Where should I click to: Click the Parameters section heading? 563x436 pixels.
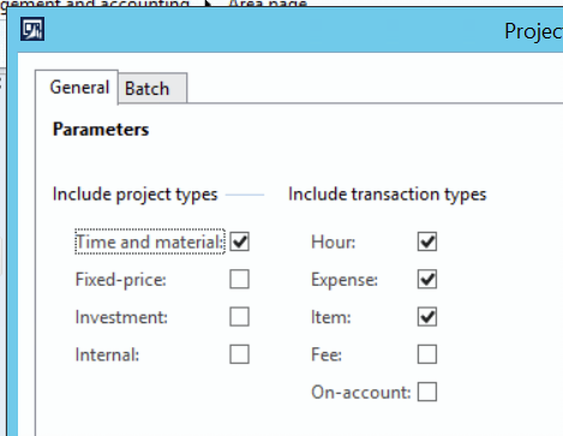pyautogui.click(x=101, y=129)
